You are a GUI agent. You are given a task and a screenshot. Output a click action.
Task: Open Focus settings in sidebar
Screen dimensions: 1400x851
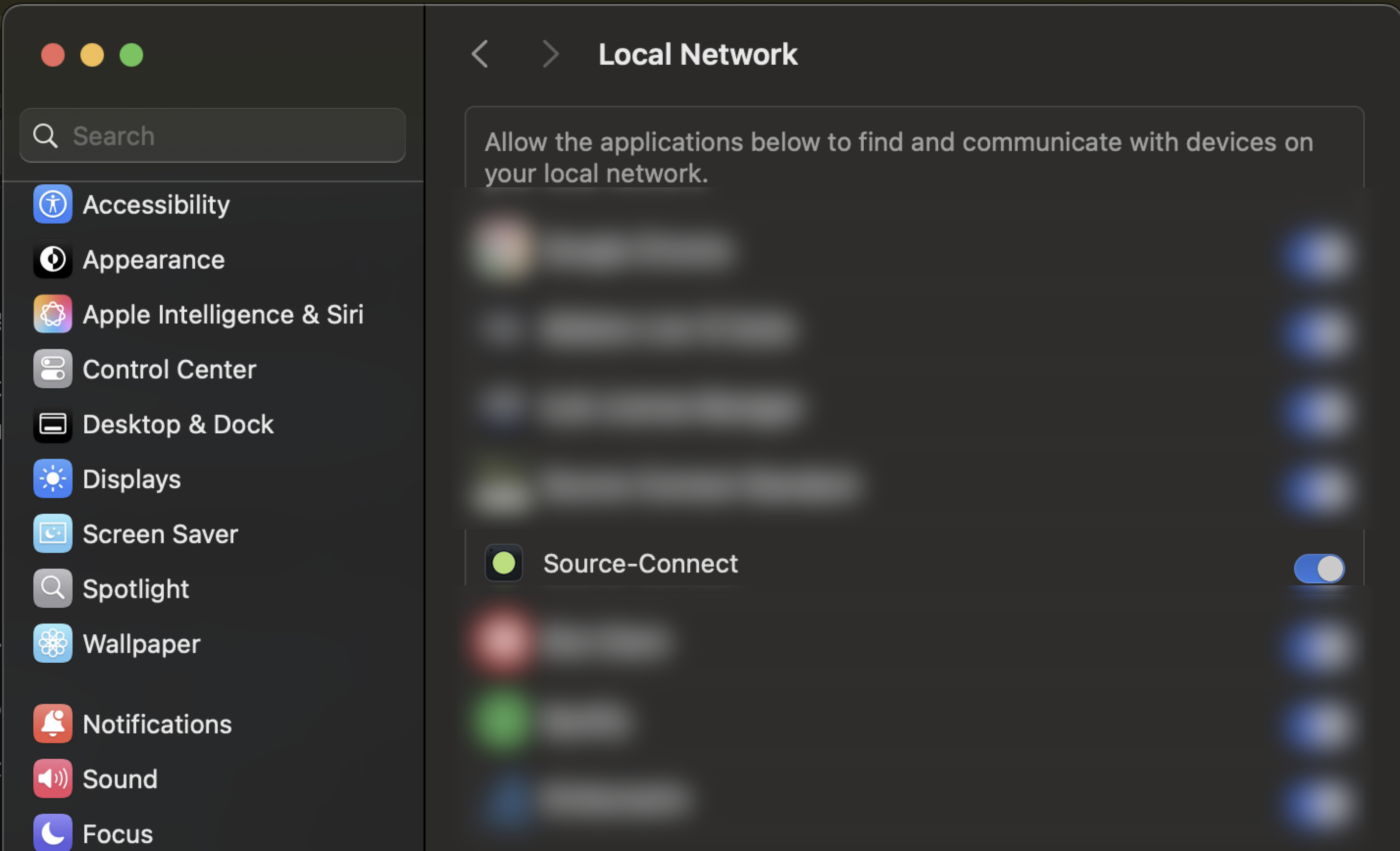point(118,833)
